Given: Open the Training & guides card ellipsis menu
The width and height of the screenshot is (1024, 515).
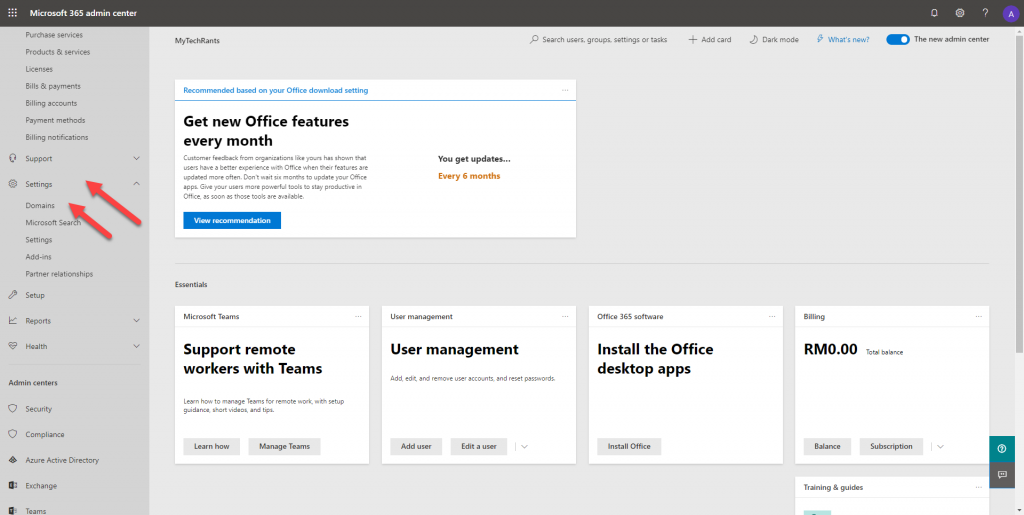Looking at the screenshot, I should (x=979, y=488).
